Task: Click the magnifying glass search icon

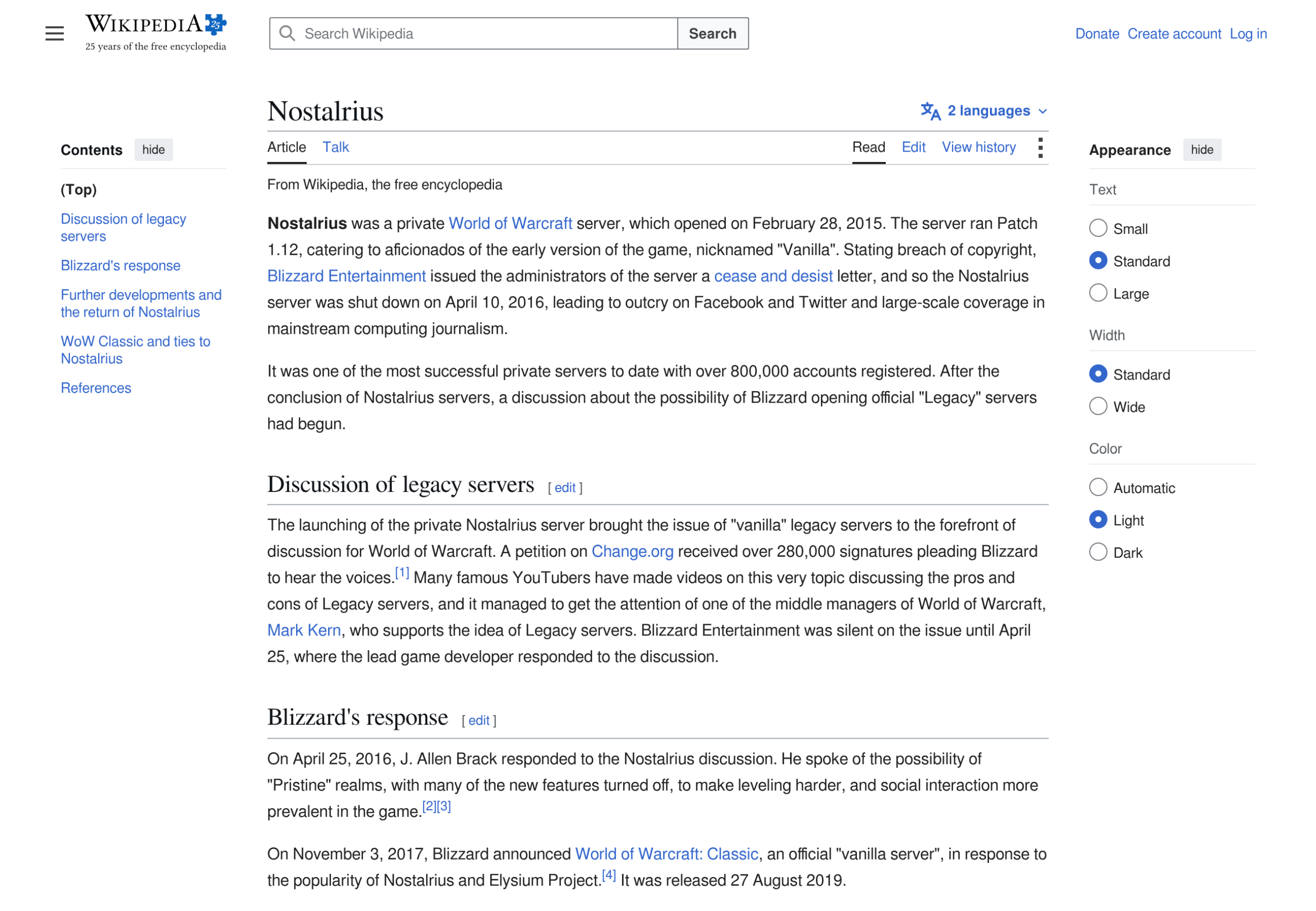Action: pyautogui.click(x=287, y=34)
